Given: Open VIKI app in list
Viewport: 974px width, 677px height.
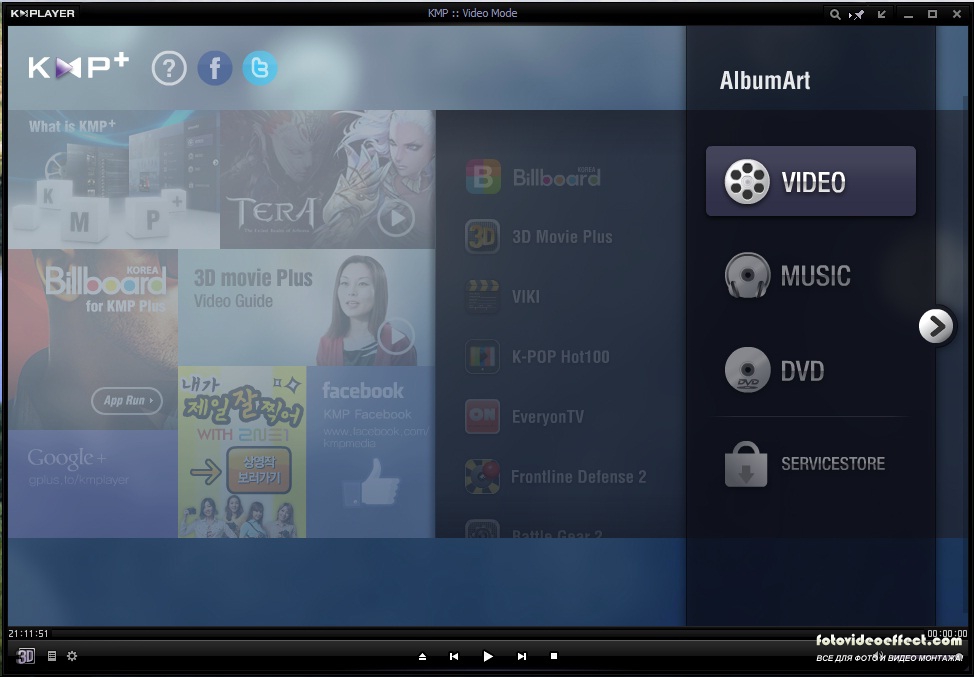Looking at the screenshot, I should click(503, 297).
